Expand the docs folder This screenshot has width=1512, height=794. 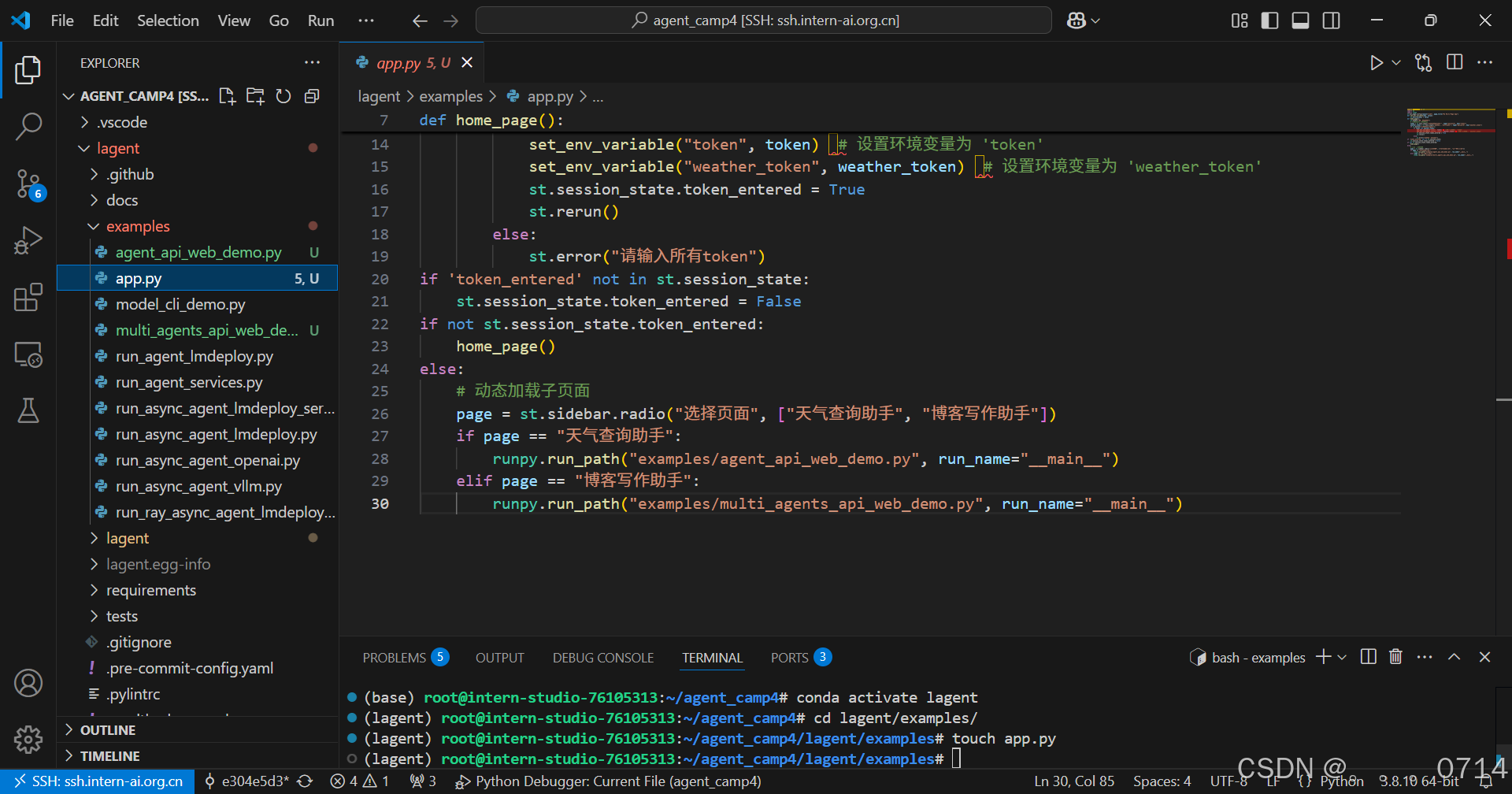click(198, 200)
